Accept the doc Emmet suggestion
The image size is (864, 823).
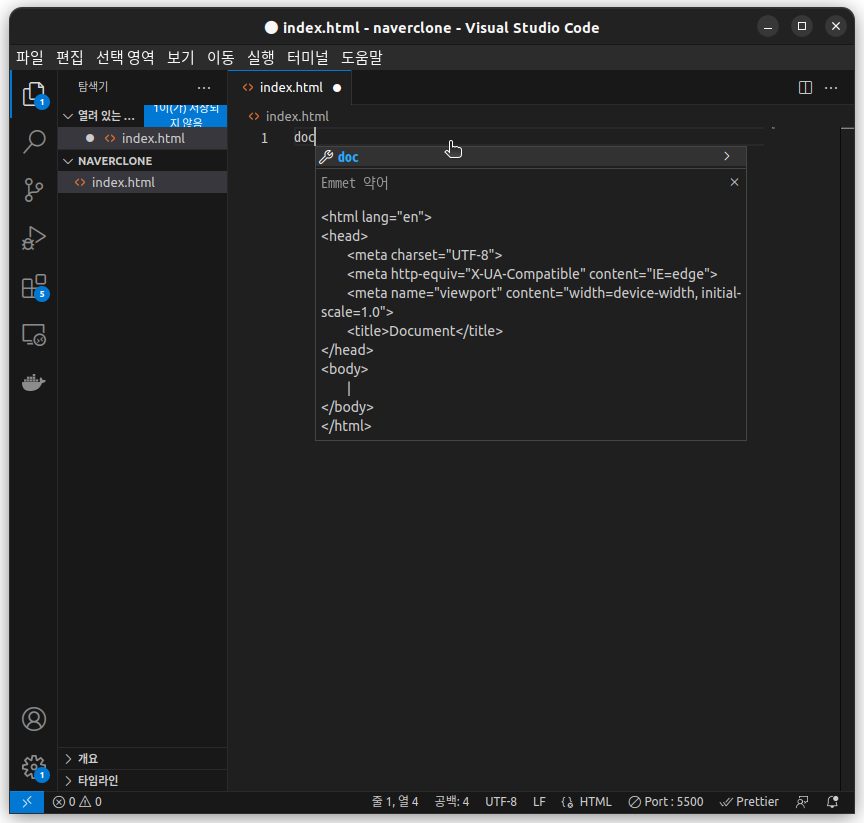tap(530, 157)
